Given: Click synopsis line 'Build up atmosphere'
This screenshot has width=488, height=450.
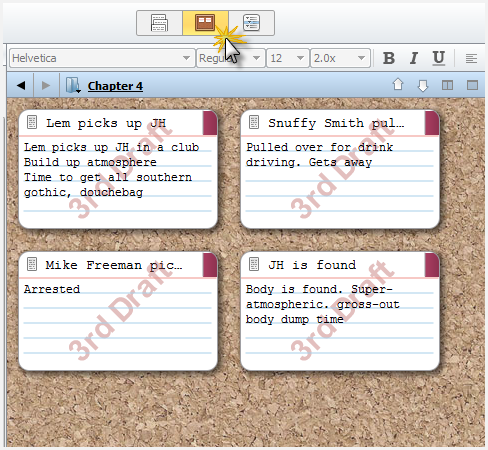Looking at the screenshot, I should (x=90, y=162).
